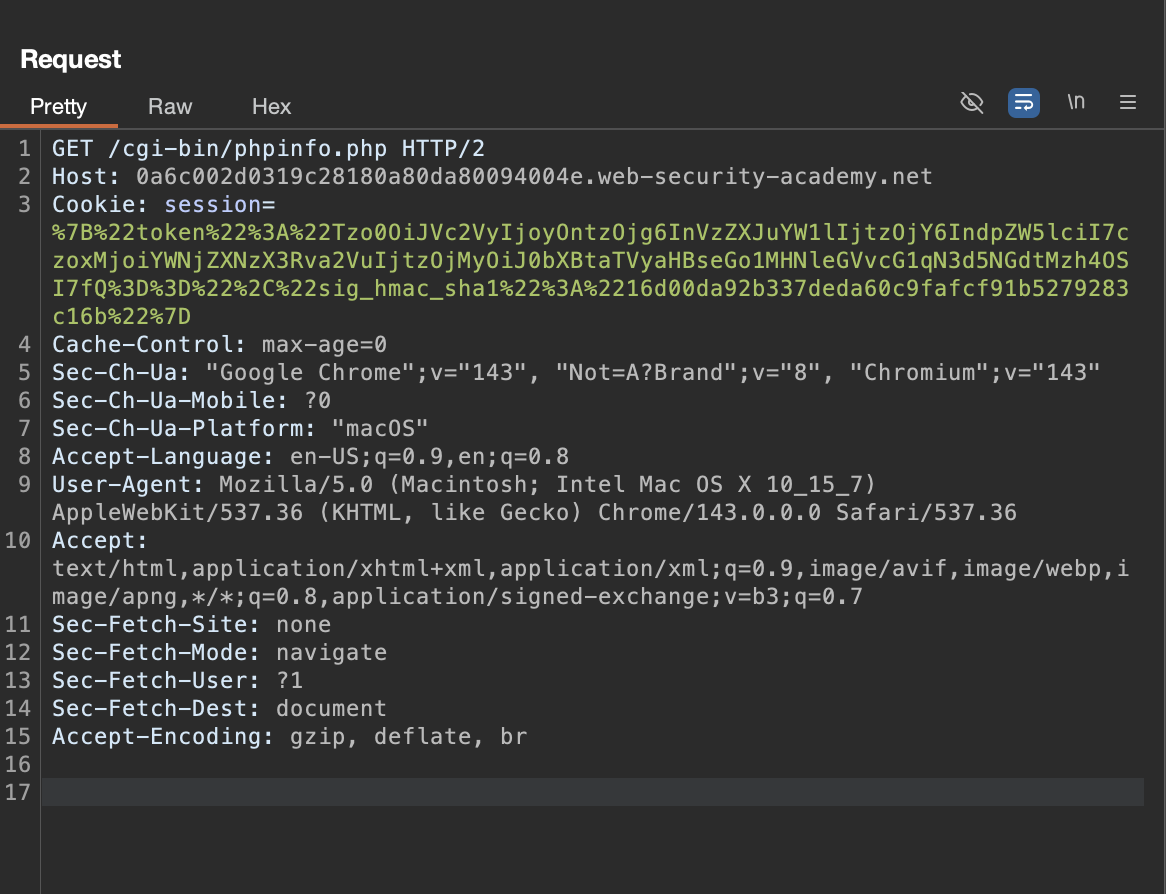Toggle the \n non-printable characters button

coord(1076,102)
